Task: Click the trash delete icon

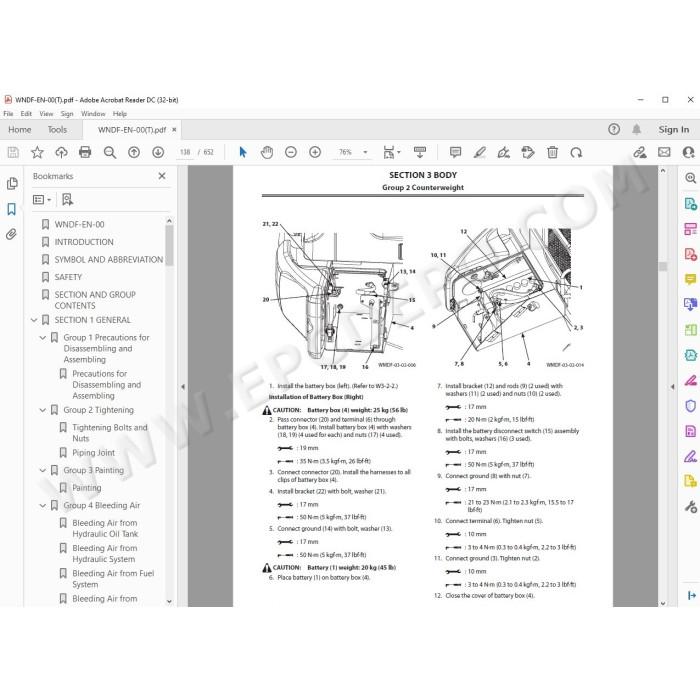Action: (552, 152)
